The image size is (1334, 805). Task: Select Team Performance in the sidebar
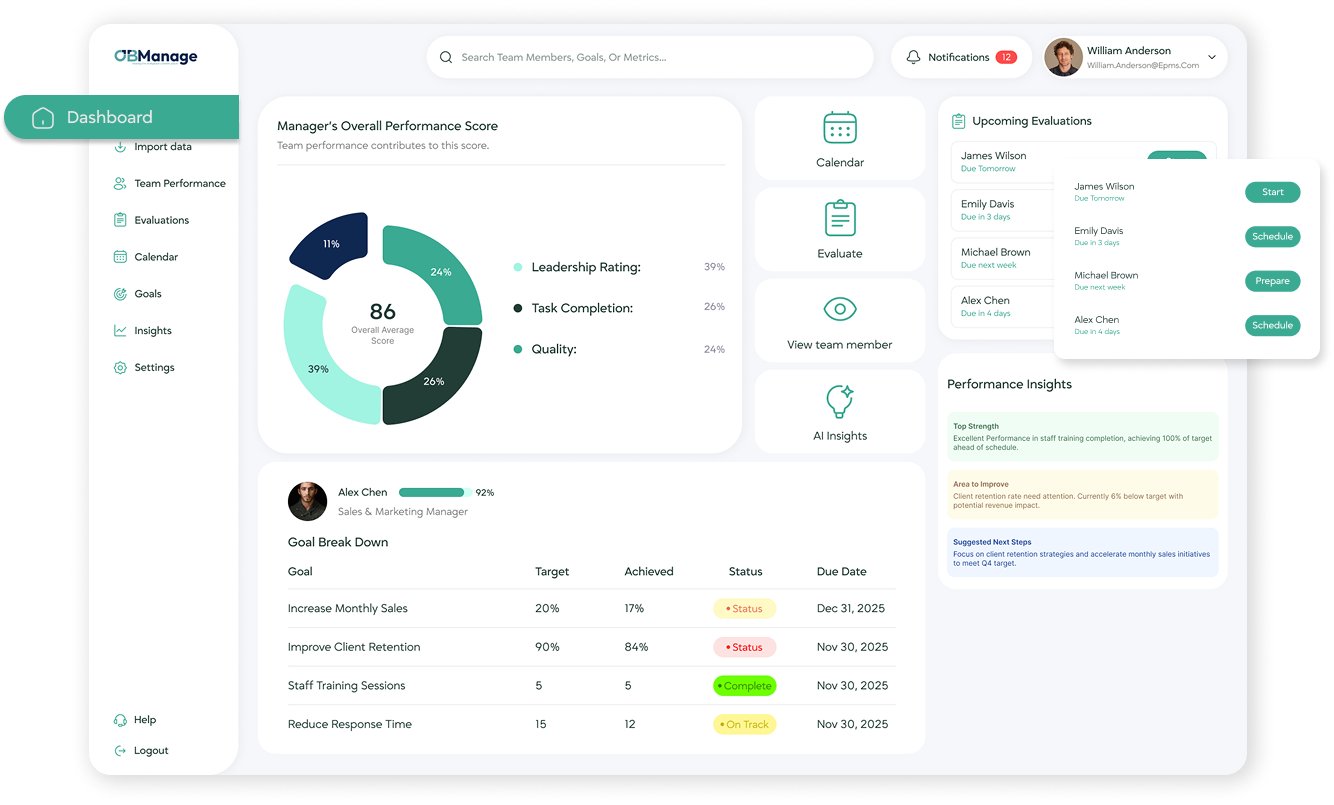[179, 184]
